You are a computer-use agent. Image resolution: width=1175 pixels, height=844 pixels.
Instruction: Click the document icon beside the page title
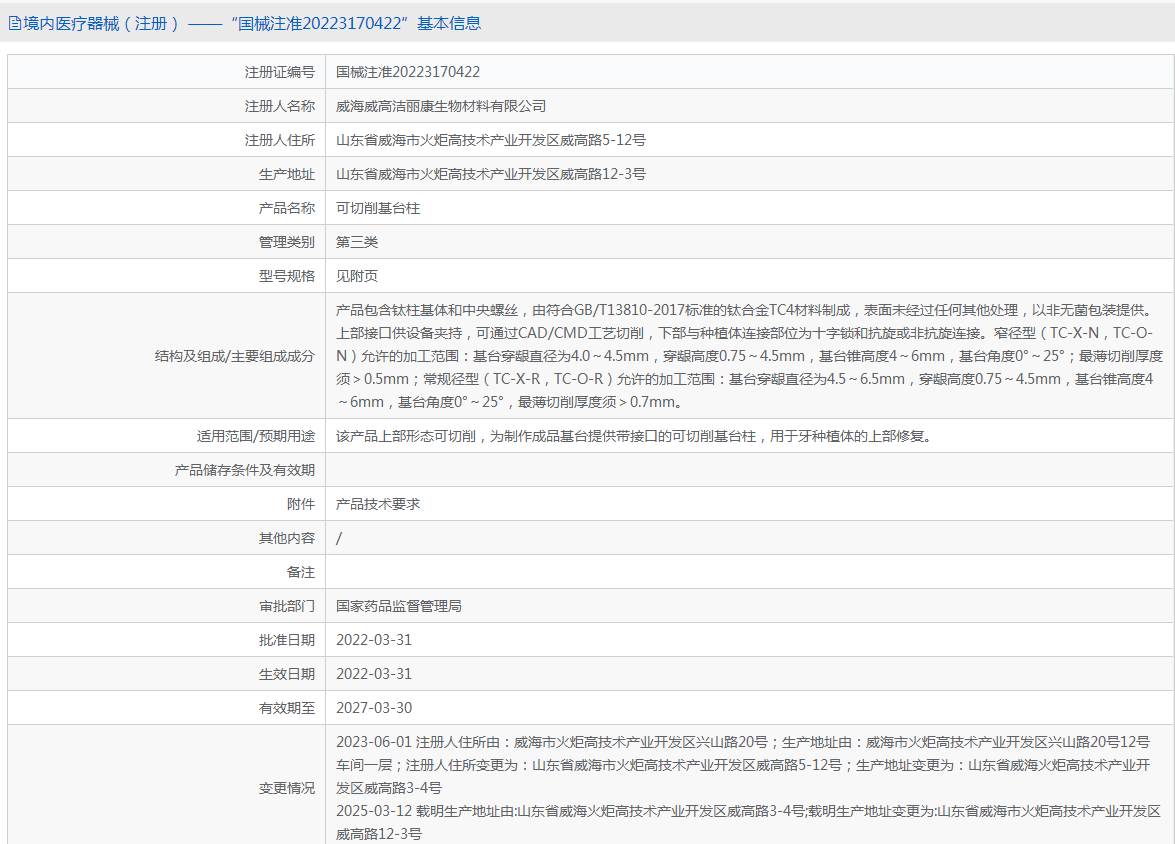(14, 23)
